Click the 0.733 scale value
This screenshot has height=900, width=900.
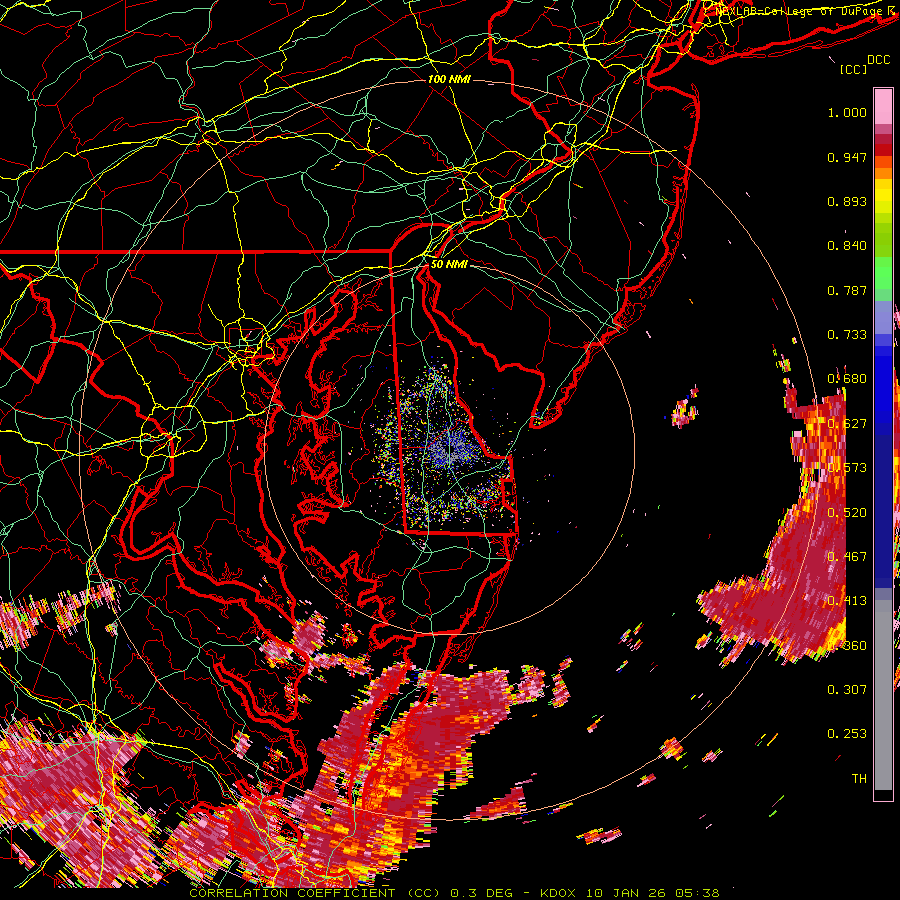[x=847, y=335]
